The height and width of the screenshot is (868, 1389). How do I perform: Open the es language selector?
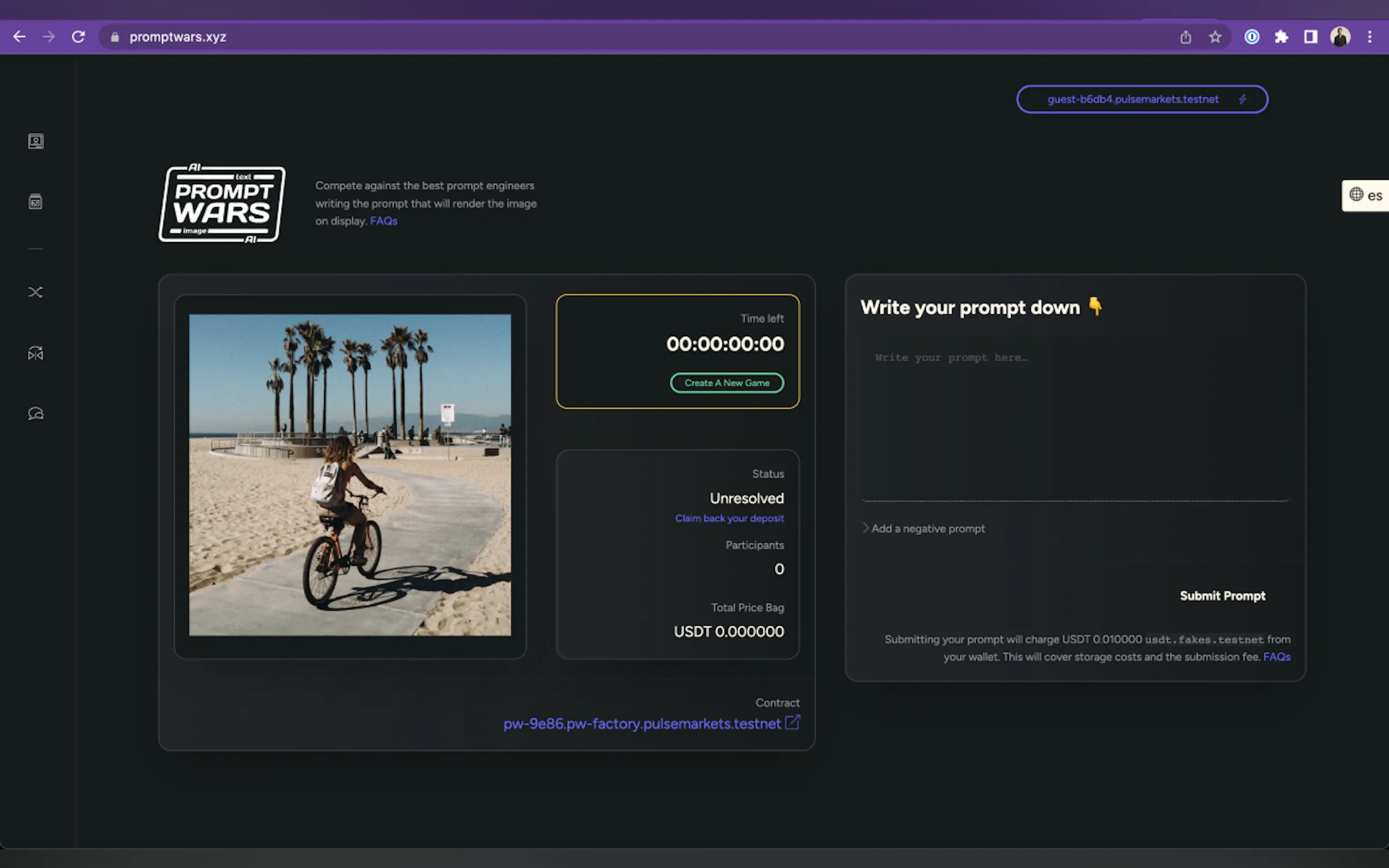1365,196
